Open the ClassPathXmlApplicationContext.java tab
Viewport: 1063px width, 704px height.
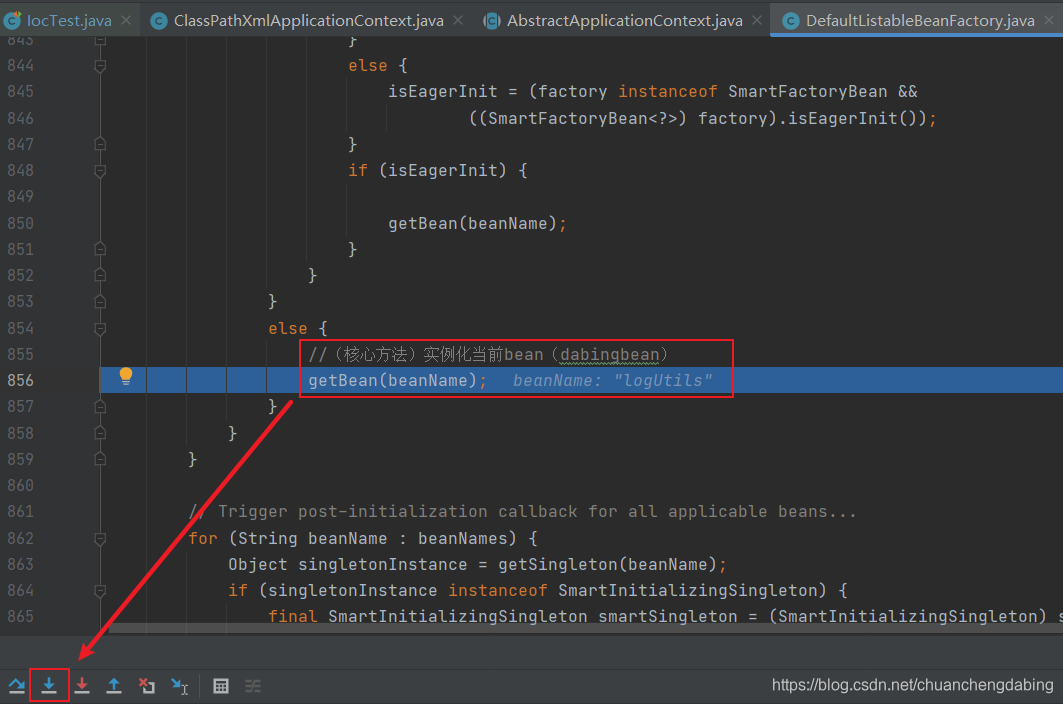click(308, 21)
